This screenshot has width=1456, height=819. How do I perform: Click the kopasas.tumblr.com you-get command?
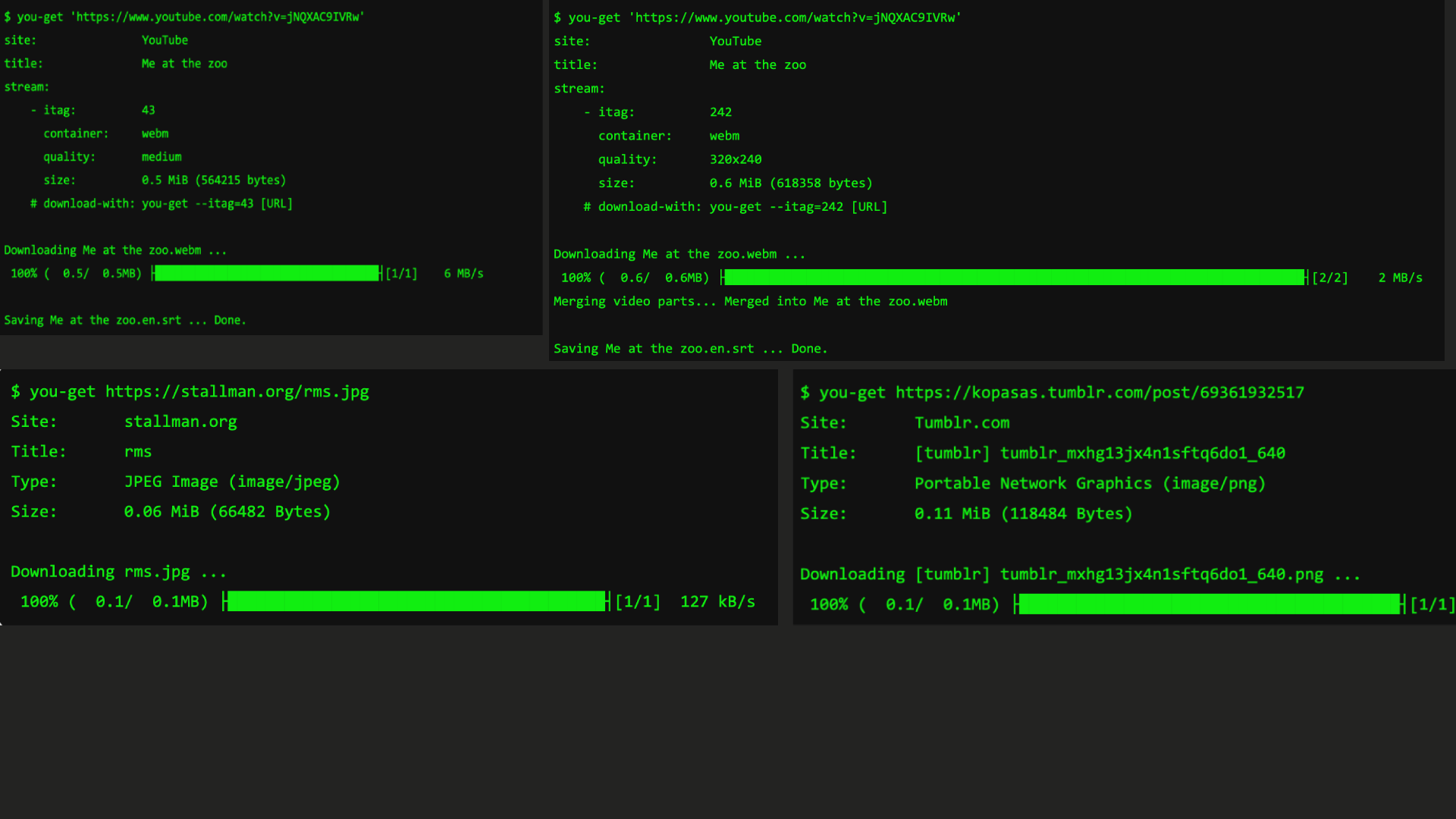[x=1062, y=393]
